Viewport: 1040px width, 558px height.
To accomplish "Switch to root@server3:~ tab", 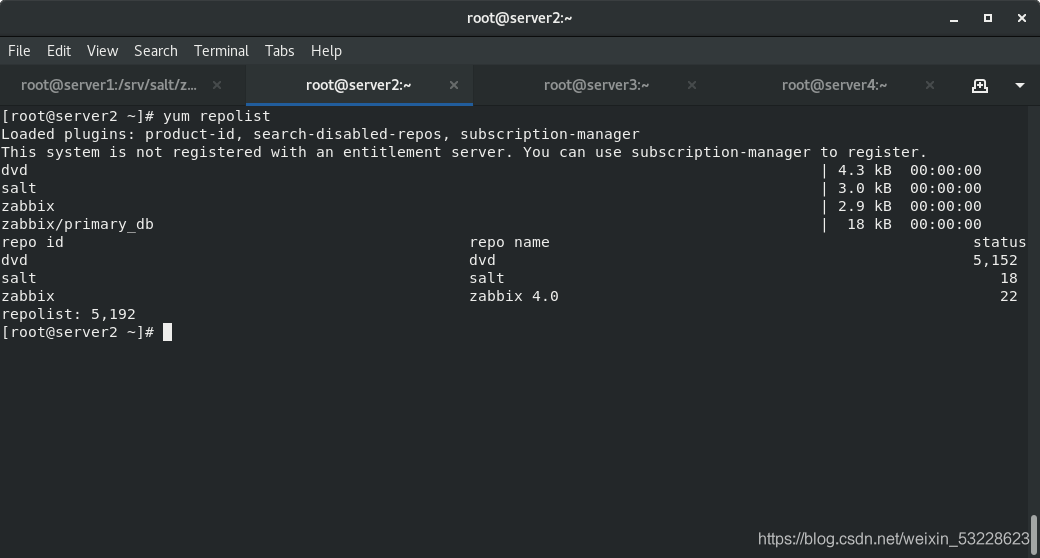I will [x=596, y=85].
